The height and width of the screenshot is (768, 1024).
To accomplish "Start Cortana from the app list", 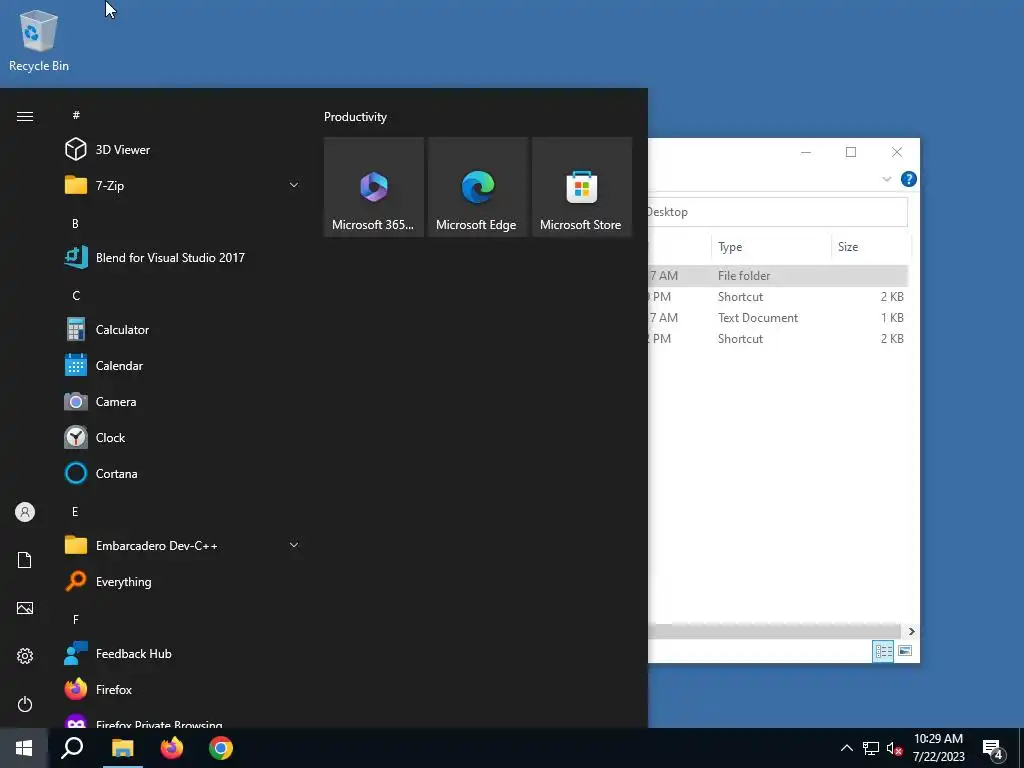I will pos(183,473).
